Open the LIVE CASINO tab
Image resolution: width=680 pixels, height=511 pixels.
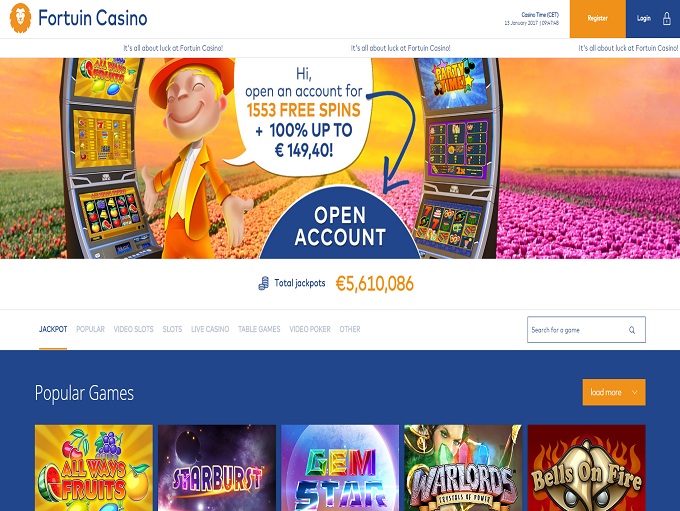(x=210, y=329)
